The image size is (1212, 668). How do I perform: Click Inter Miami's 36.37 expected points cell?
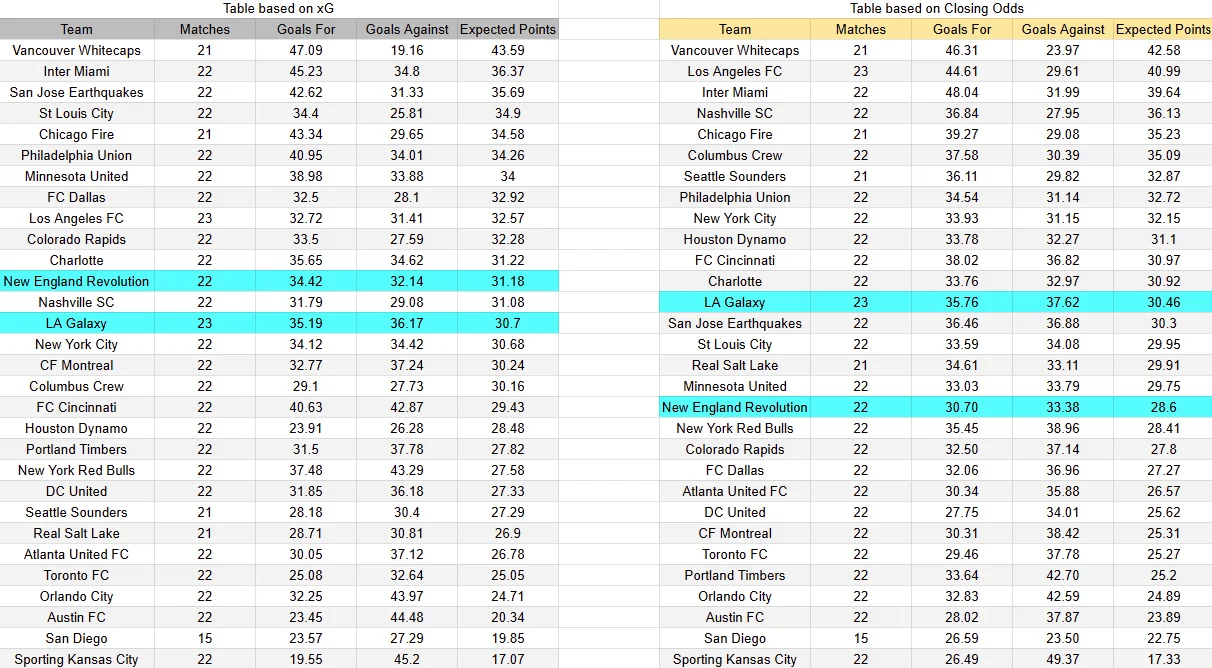(508, 71)
